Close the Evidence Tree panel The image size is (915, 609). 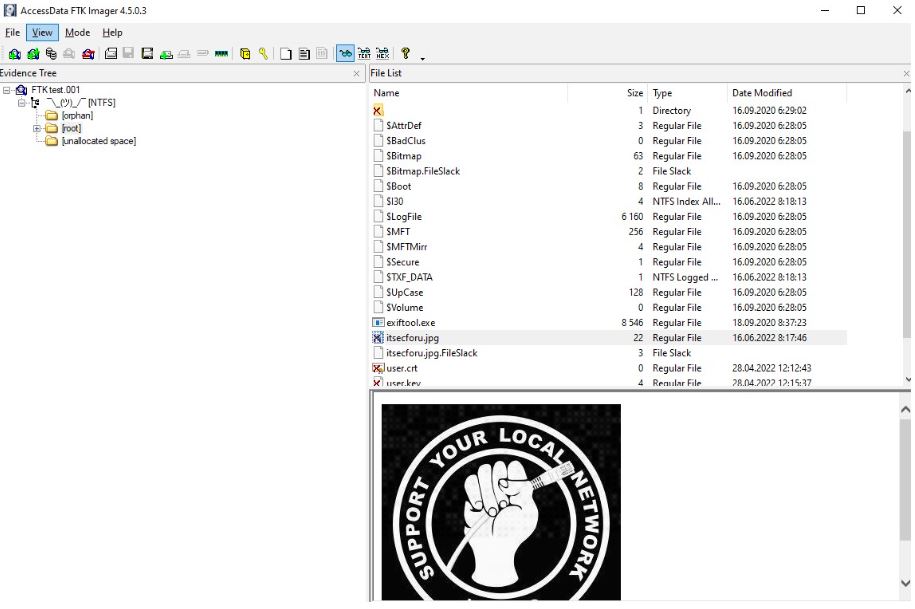[x=357, y=74]
